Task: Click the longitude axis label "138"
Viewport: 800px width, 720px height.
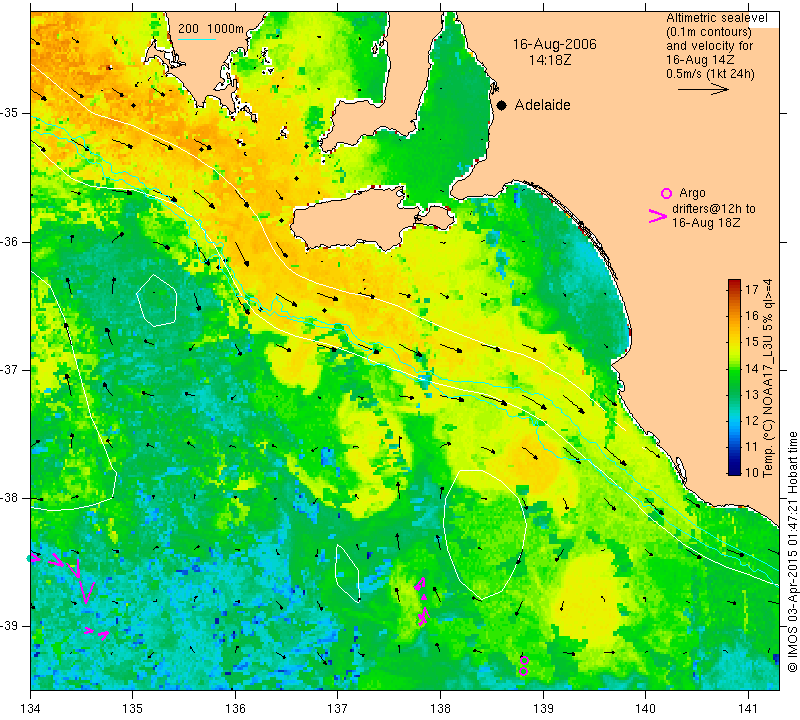Action: pos(440,709)
